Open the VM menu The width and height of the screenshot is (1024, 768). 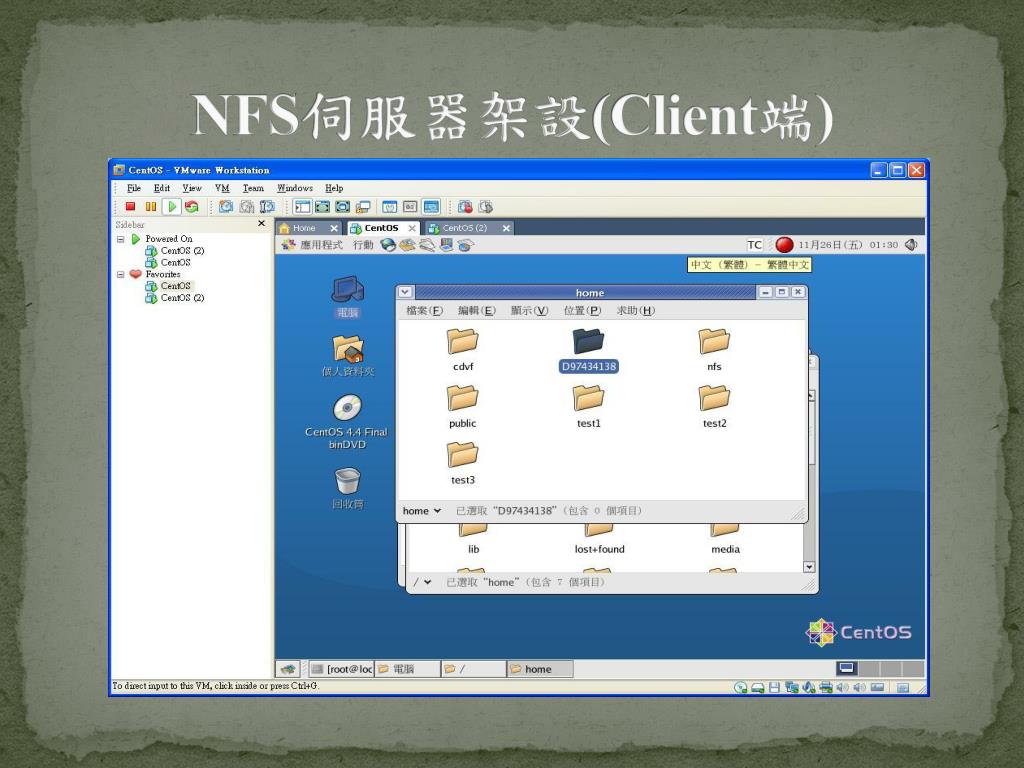222,188
